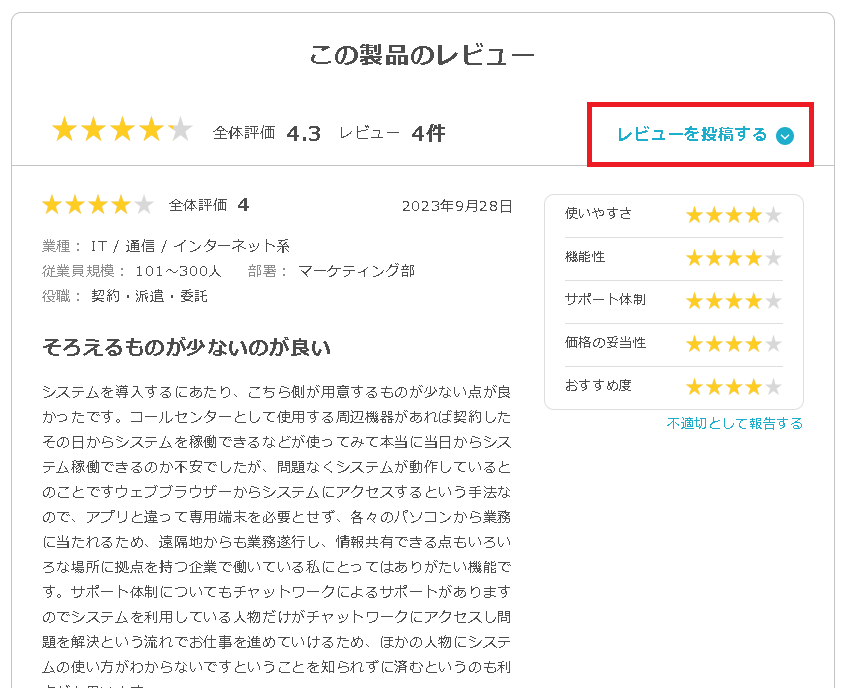Click the blue chevron circle icon
The height and width of the screenshot is (688, 866).
[785, 136]
